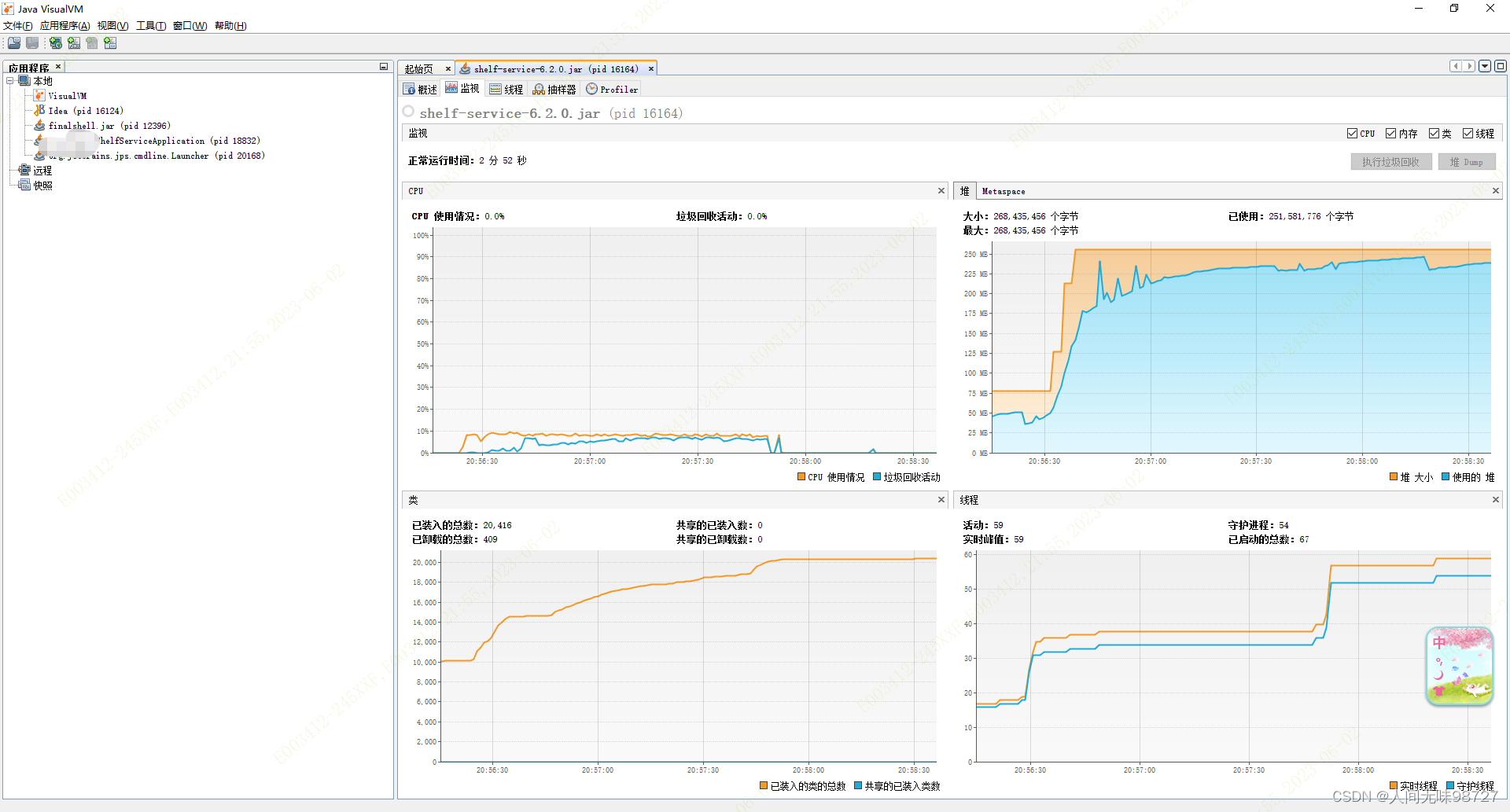Close the shelf-service-6.2.0.jar tab
Image resolution: width=1510 pixels, height=812 pixels.
point(651,69)
